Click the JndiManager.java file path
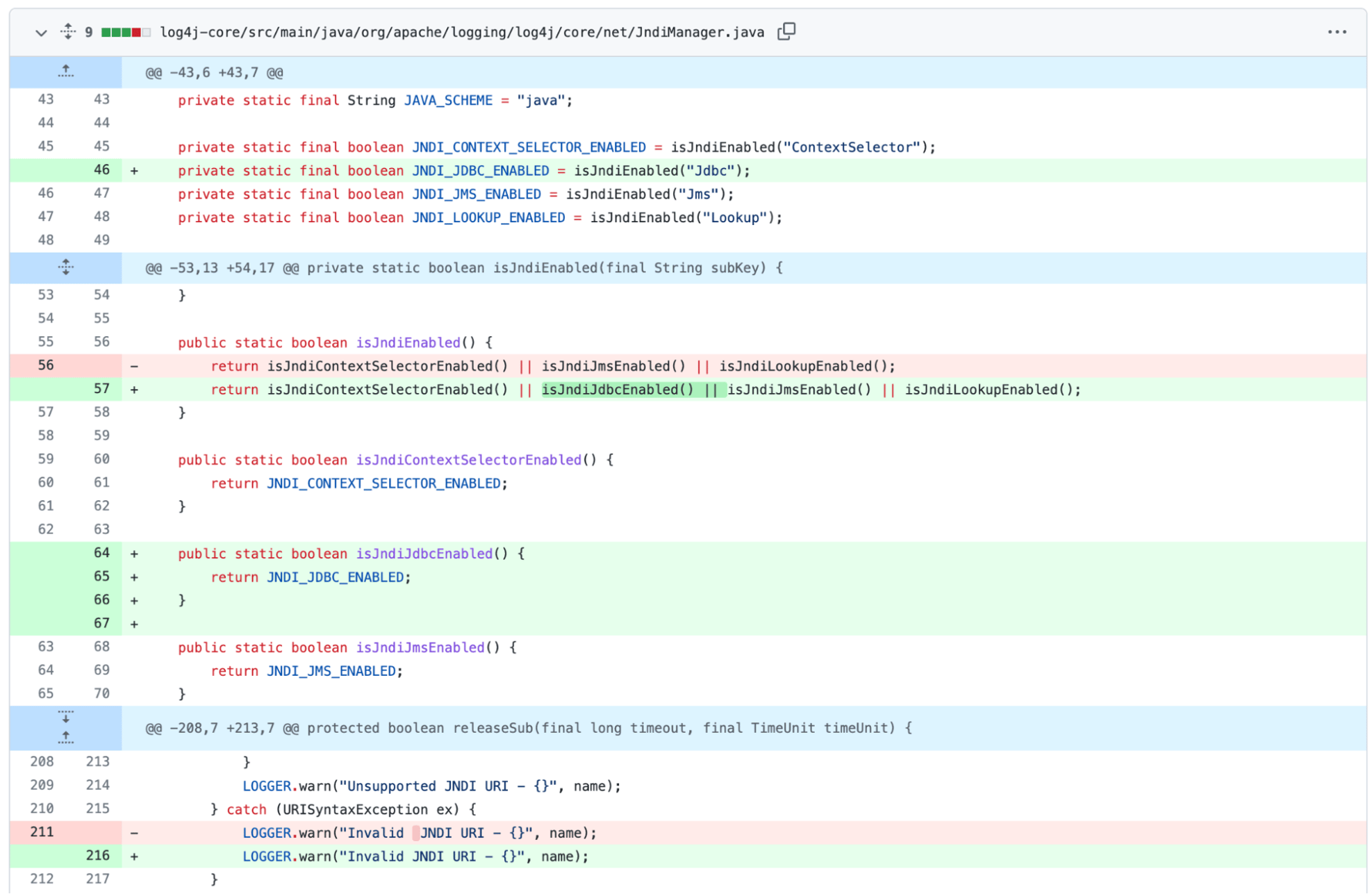This screenshot has width=1372, height=894. click(x=461, y=32)
